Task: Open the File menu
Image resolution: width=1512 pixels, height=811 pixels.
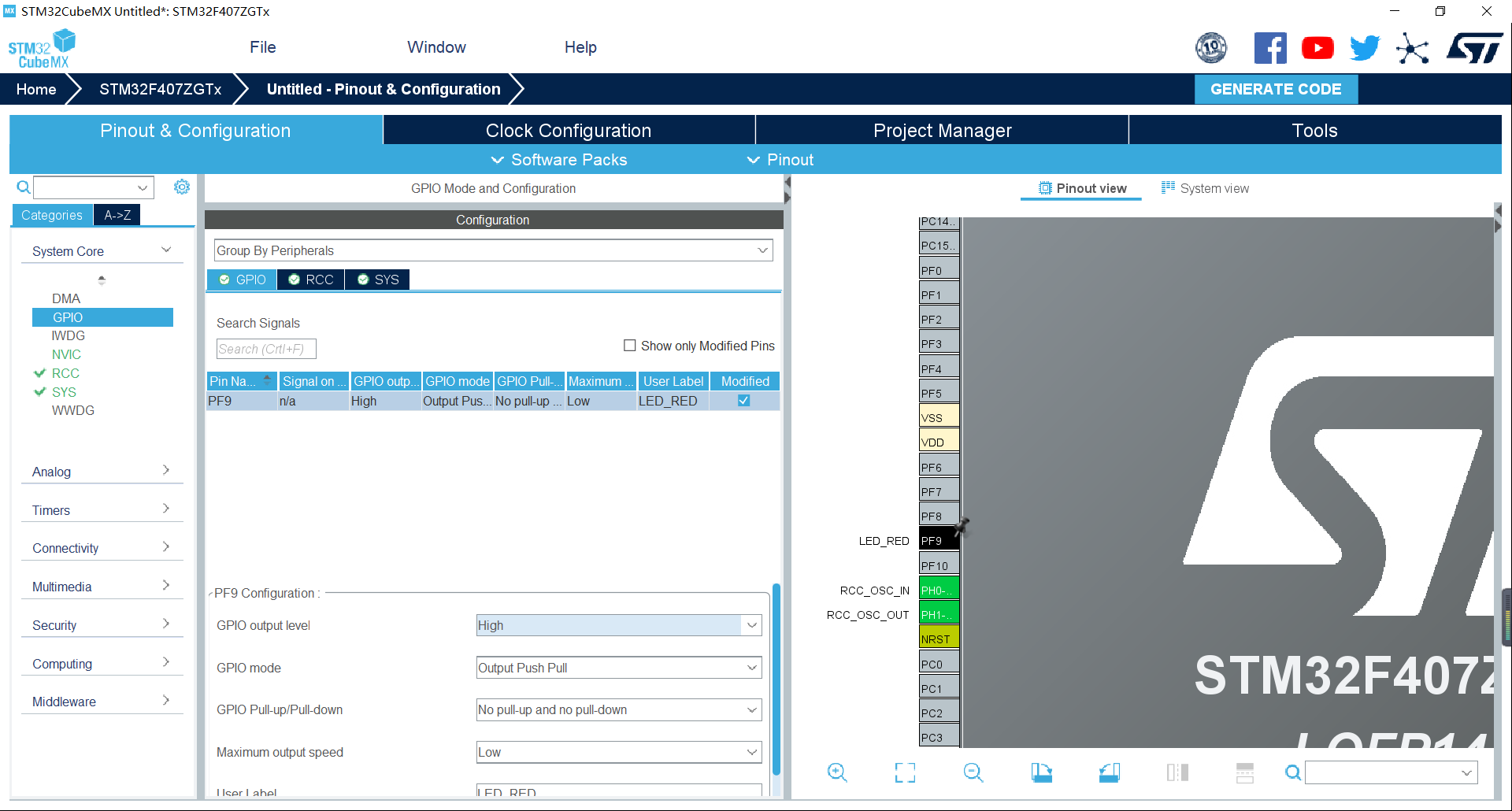Action: [x=263, y=47]
